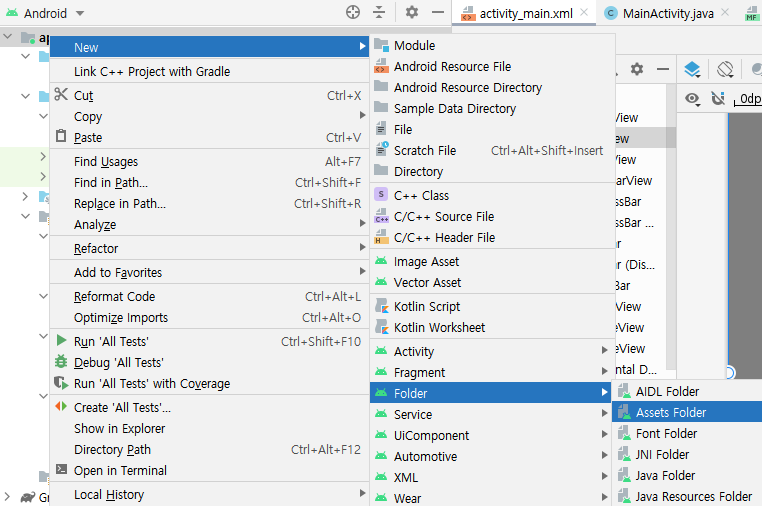762x506 pixels.
Task: Toggle view options eye icon
Action: [692, 99]
